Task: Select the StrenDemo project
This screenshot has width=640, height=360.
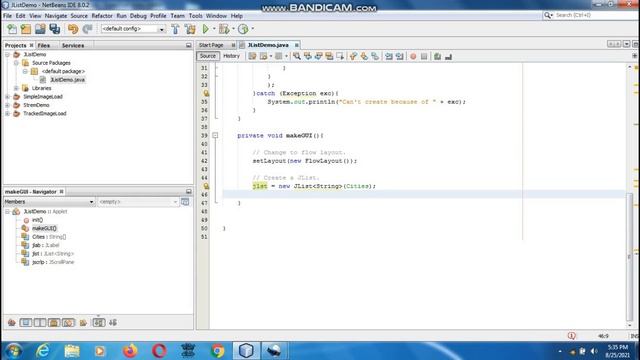Action: (36, 105)
